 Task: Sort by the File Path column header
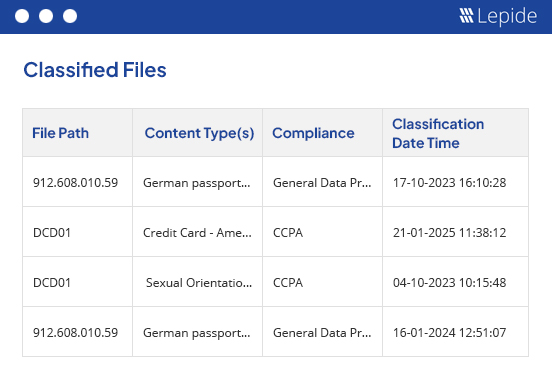60,133
